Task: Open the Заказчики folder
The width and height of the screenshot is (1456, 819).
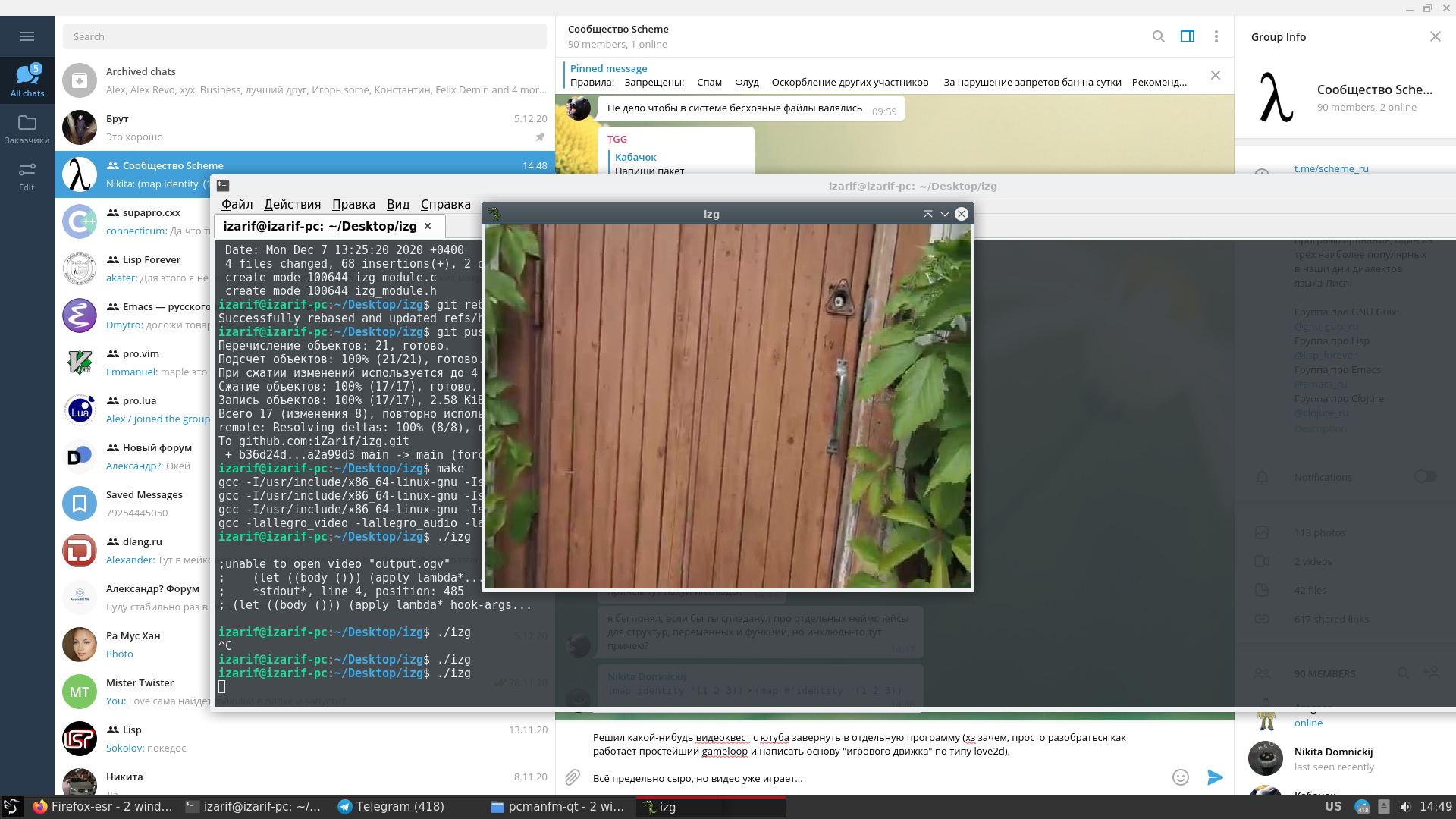Action: point(27,128)
